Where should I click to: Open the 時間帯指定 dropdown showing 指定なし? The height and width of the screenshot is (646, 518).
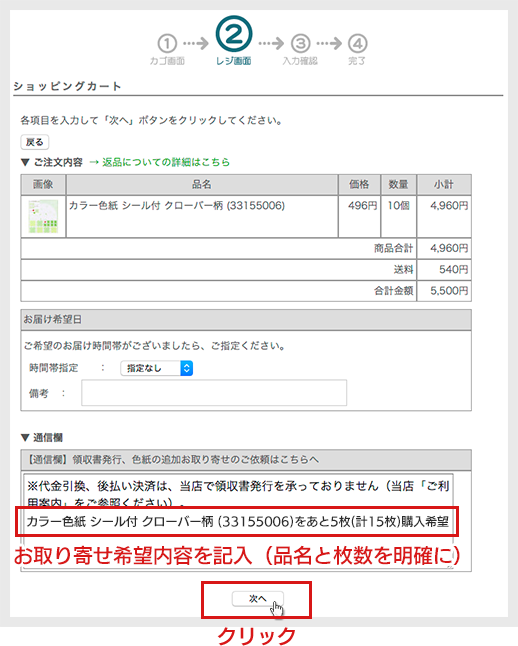point(157,368)
